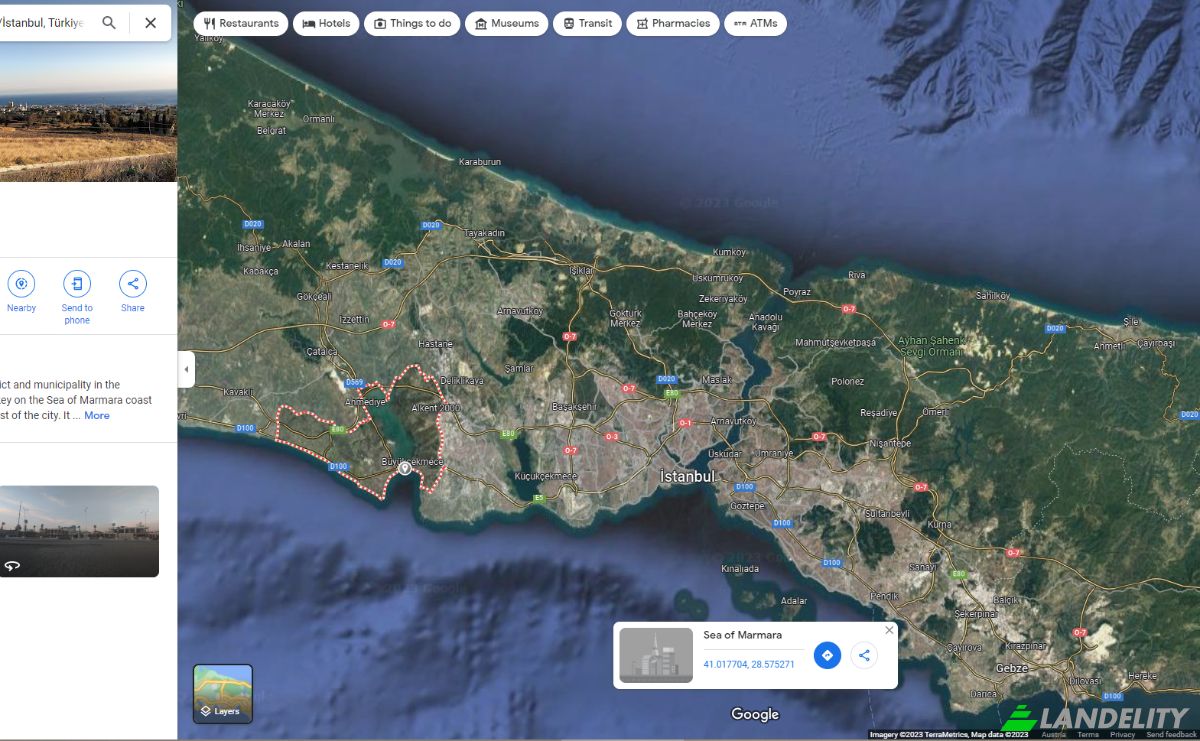1200x741 pixels.
Task: Show Transit locations on map
Action: (x=587, y=23)
